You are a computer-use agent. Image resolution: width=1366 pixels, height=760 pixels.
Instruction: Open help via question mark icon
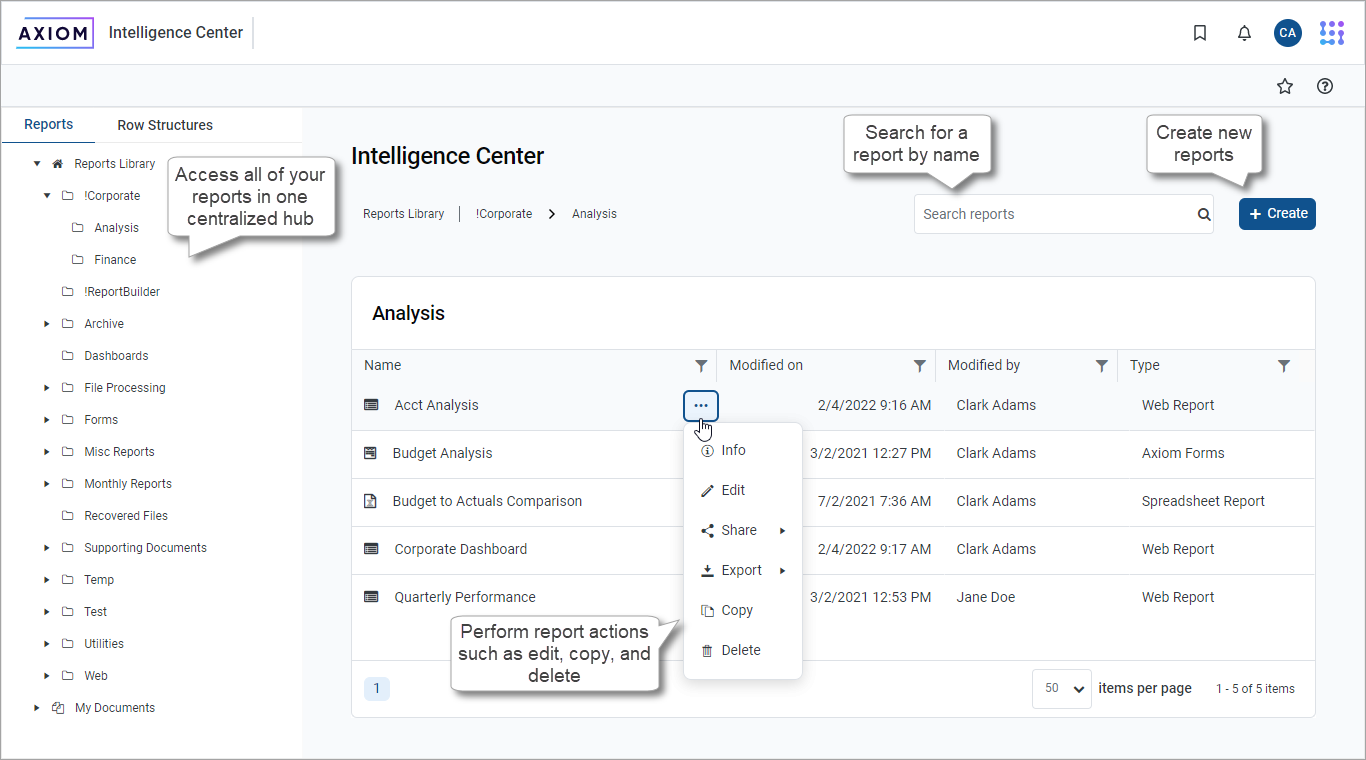click(x=1325, y=87)
